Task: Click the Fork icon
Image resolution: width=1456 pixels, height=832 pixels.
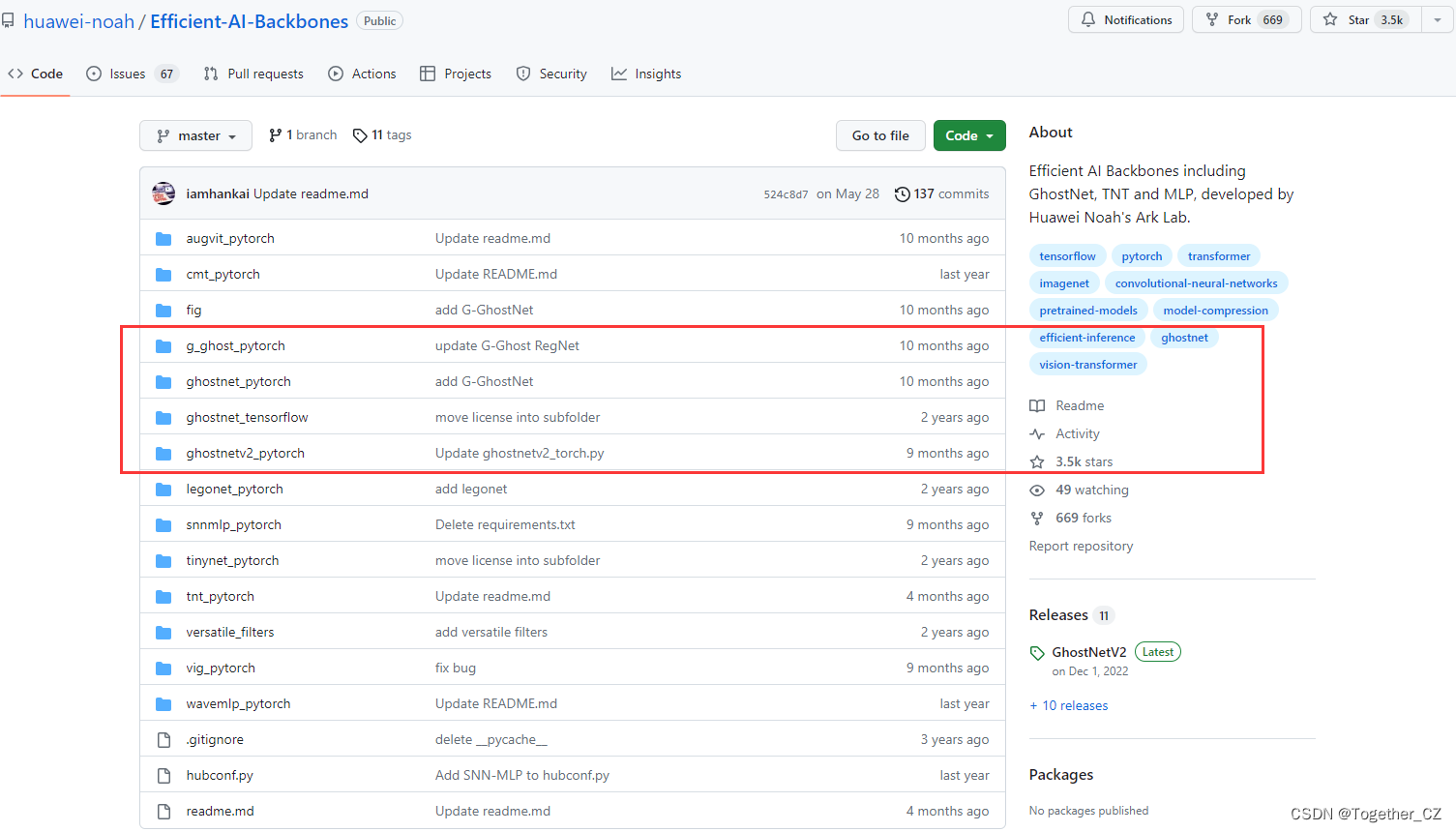Action: (1212, 20)
